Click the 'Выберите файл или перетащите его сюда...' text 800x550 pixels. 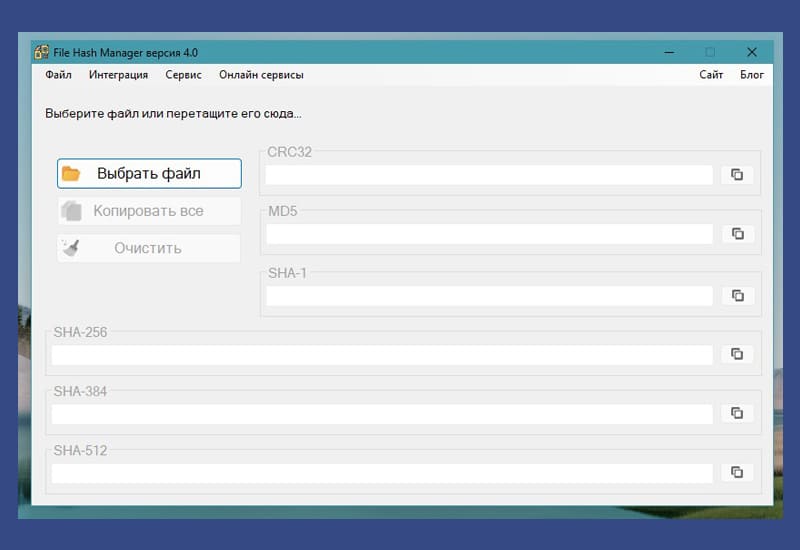[173, 113]
